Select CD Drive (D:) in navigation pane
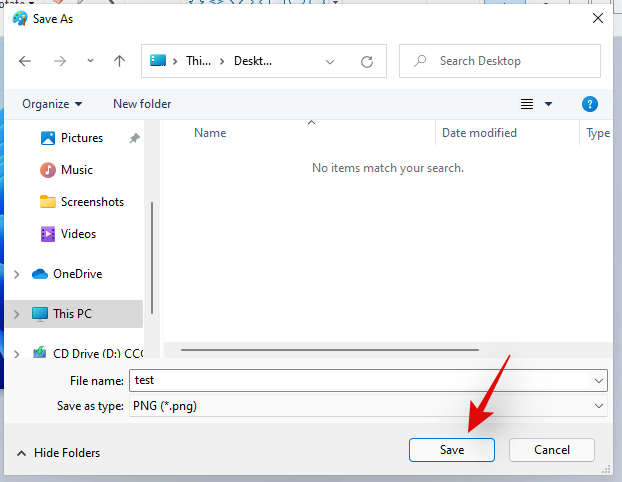The width and height of the screenshot is (622, 482). (x=88, y=353)
